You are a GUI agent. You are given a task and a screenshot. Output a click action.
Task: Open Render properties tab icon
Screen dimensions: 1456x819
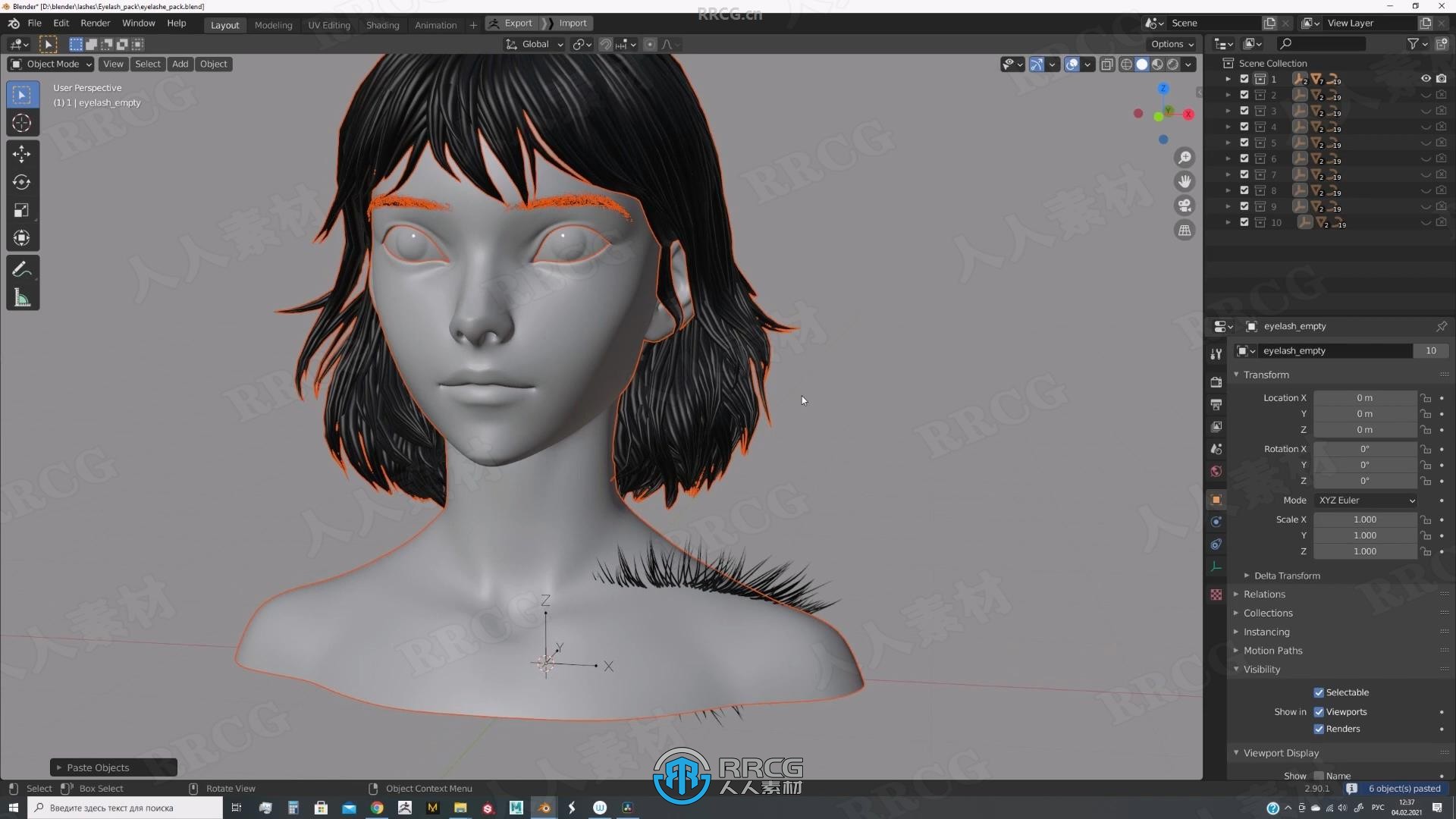coord(1216,381)
